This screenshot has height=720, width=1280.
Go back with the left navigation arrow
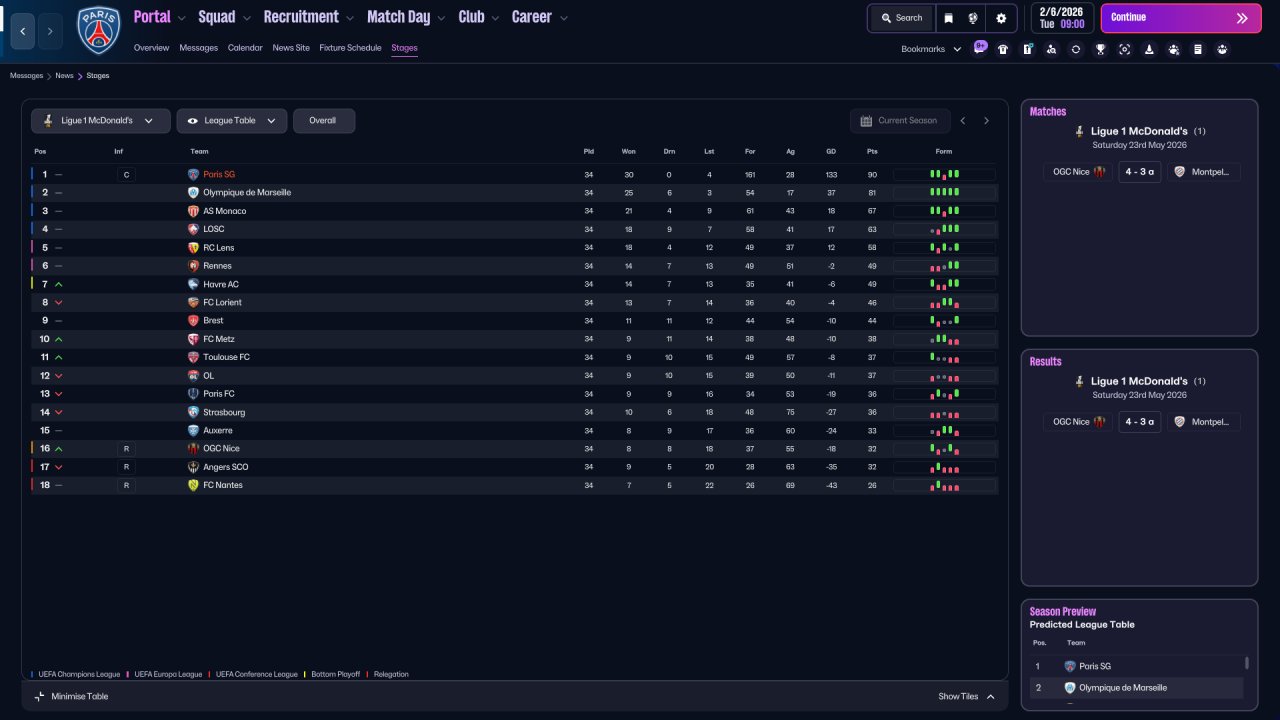(x=22, y=31)
